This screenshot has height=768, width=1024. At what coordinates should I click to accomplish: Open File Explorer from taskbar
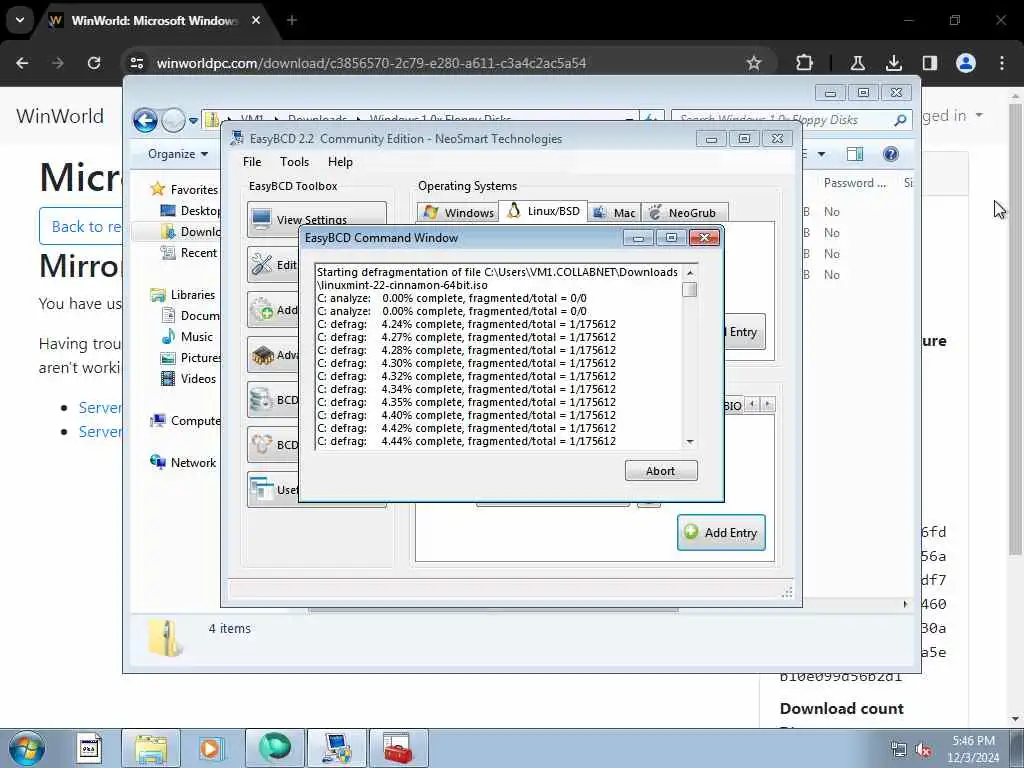(151, 748)
